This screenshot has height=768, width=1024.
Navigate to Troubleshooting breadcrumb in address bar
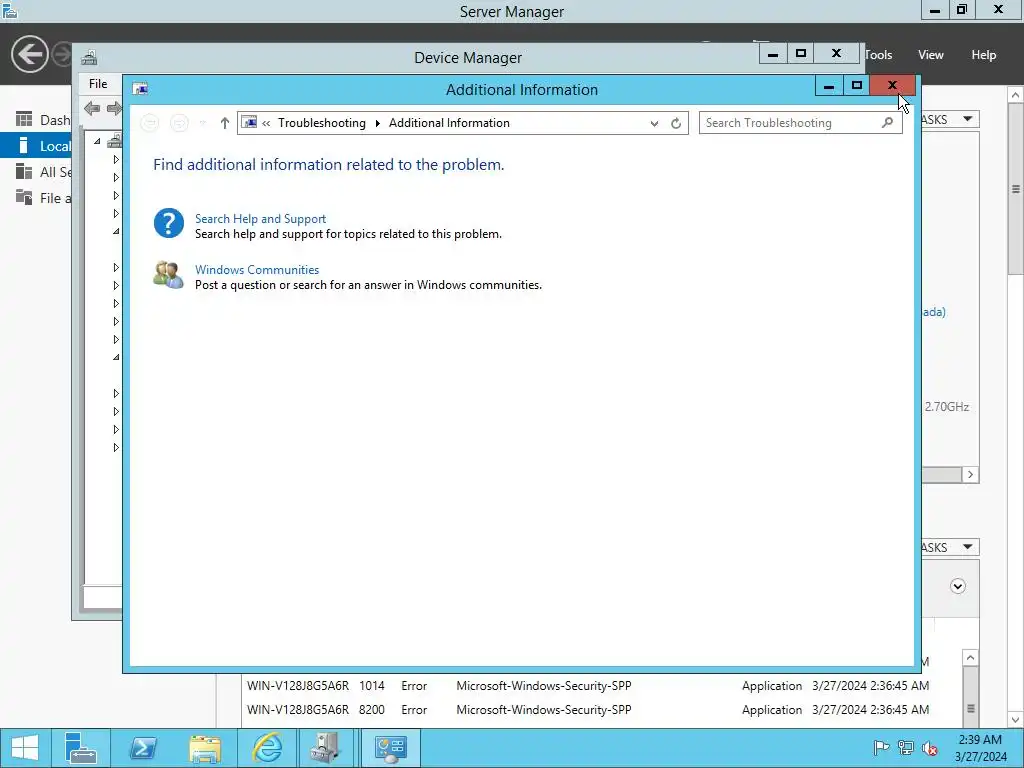(321, 123)
